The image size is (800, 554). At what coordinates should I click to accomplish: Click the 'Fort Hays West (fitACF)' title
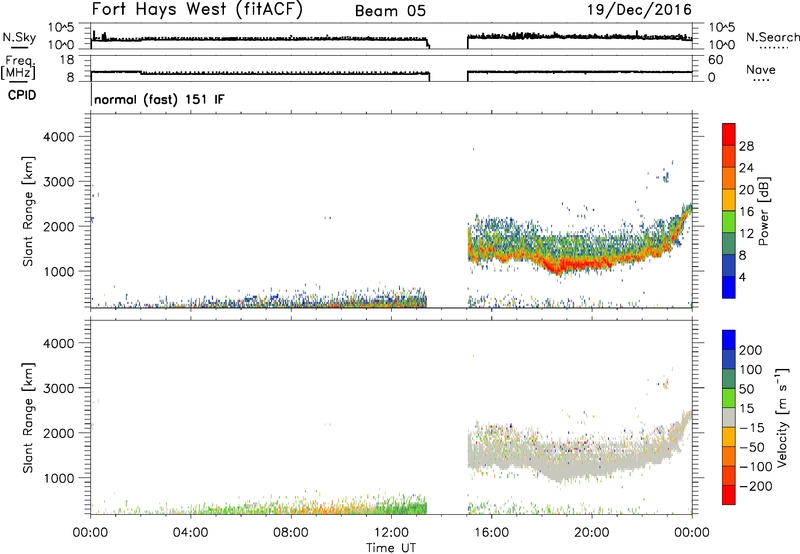[197, 10]
